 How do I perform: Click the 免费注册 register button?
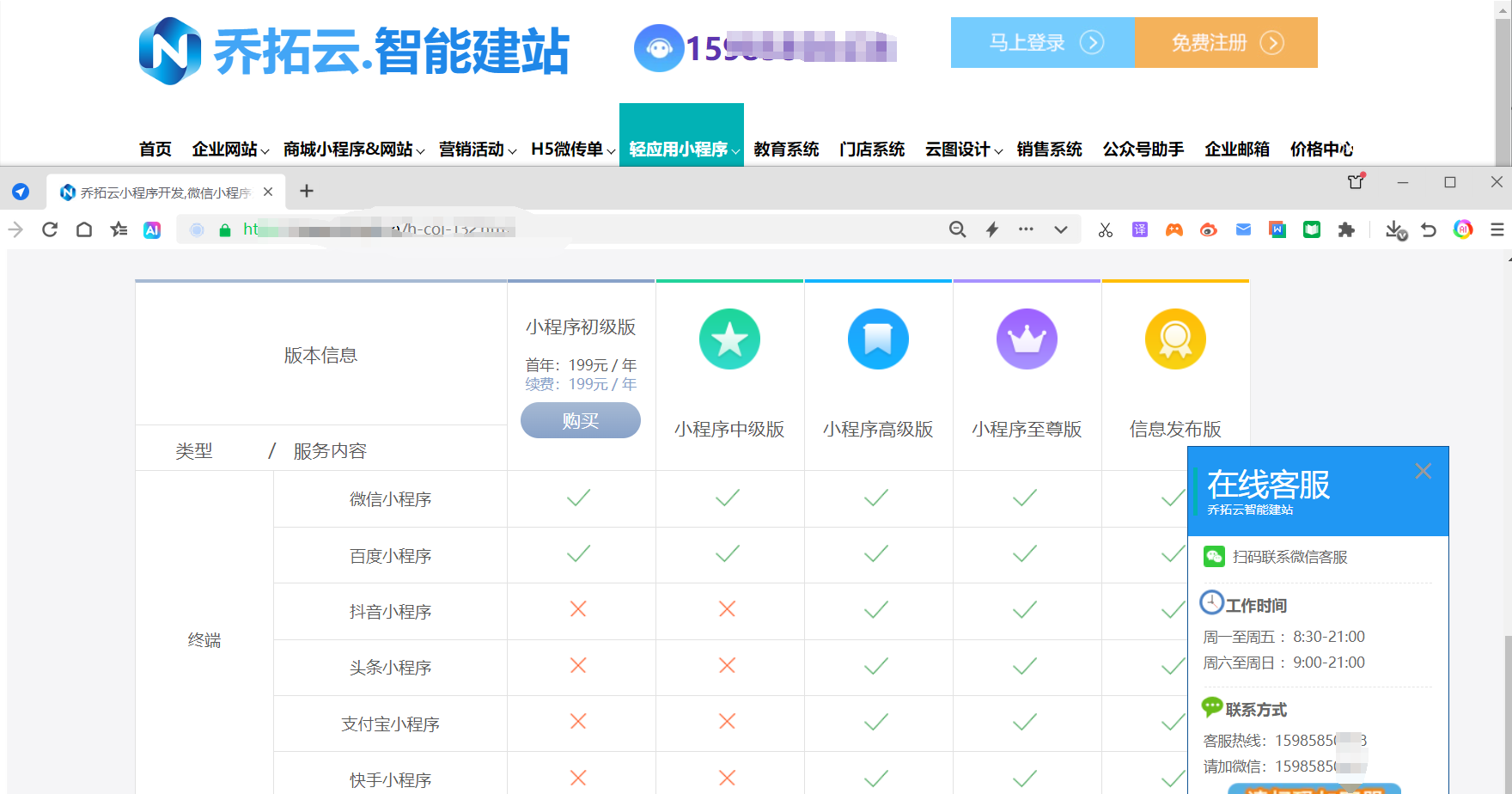pyautogui.click(x=1227, y=42)
